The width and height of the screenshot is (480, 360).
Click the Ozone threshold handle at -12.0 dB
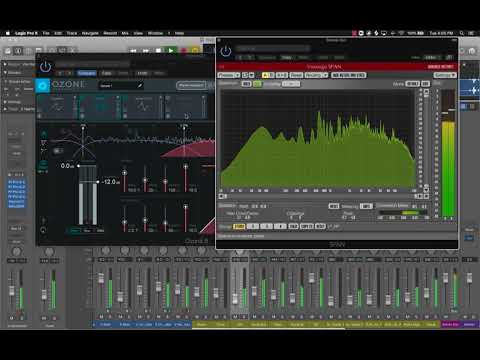click(x=98, y=182)
